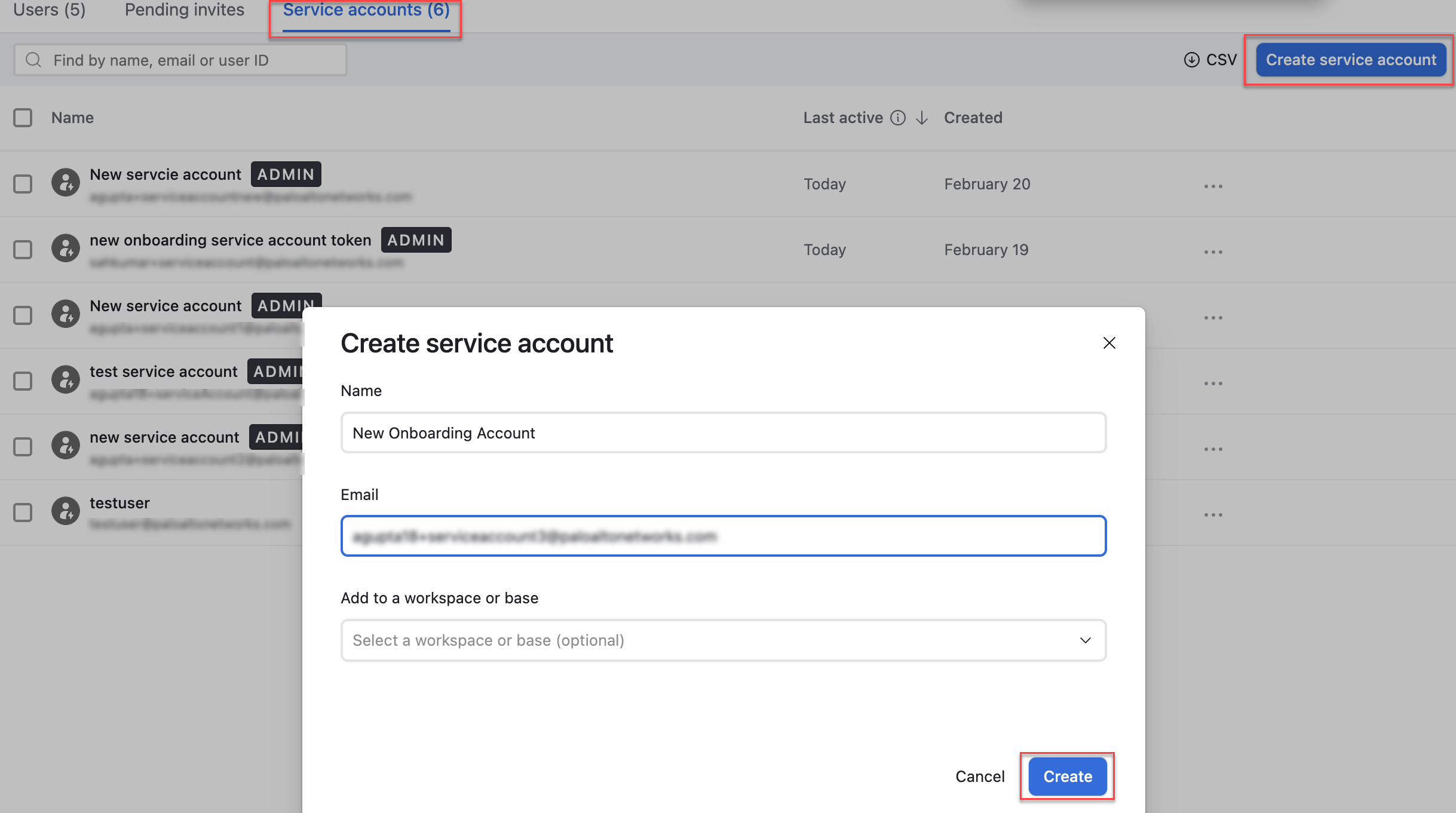Click the Last active sort arrow
Screen dimensions: 1456x813
pos(922,118)
